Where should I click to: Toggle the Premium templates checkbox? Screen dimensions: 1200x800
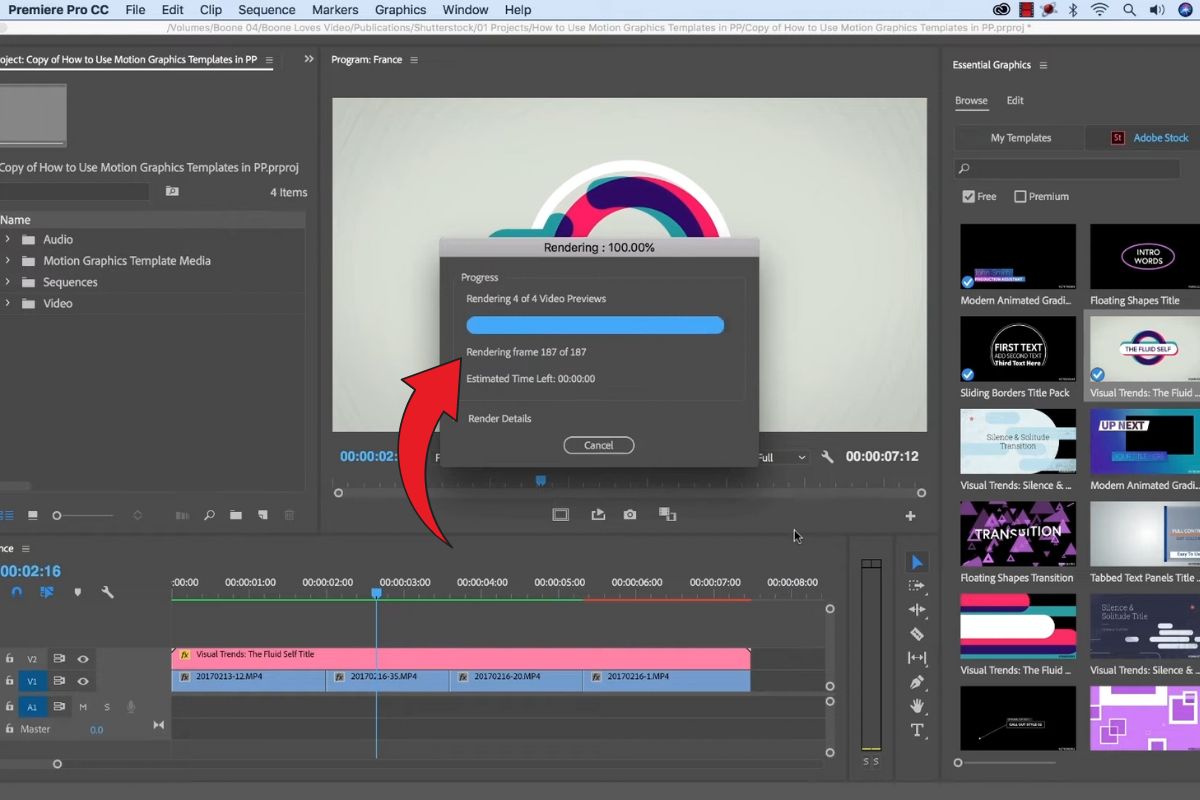click(1020, 196)
